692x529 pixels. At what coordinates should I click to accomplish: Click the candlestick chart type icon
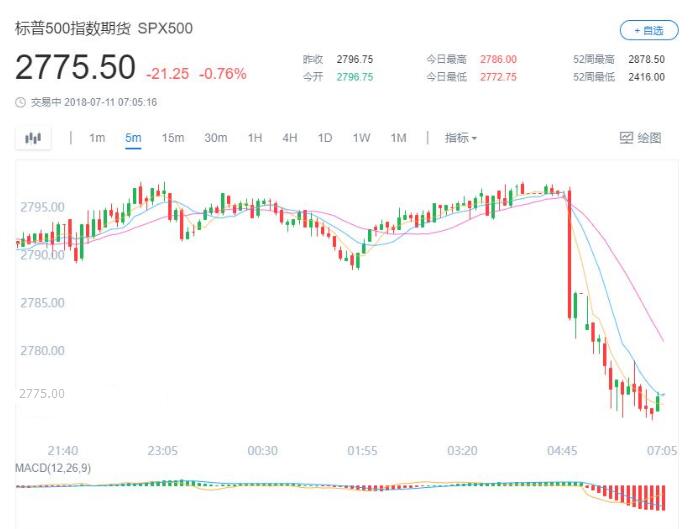33,138
